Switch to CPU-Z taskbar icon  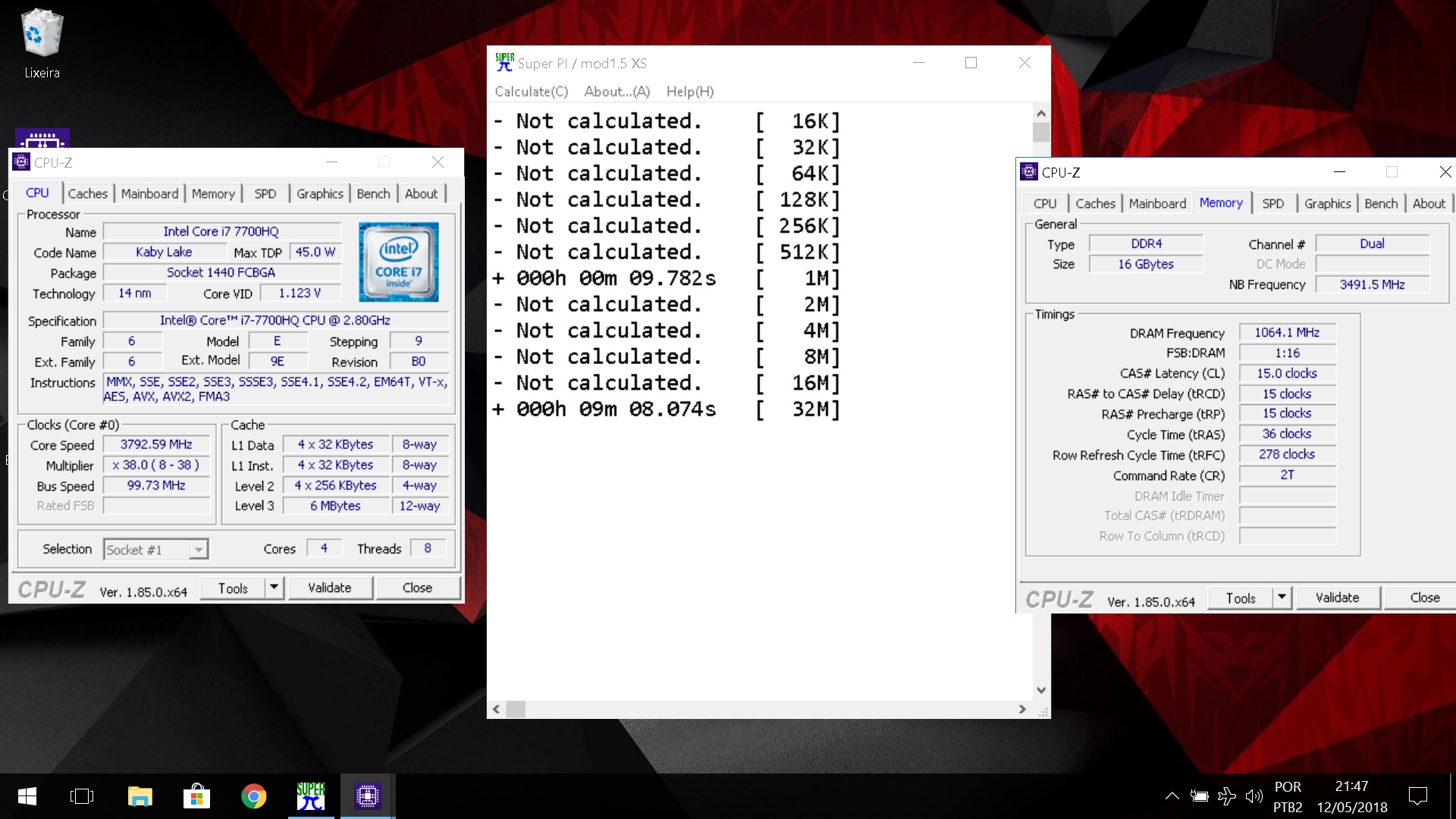click(368, 796)
